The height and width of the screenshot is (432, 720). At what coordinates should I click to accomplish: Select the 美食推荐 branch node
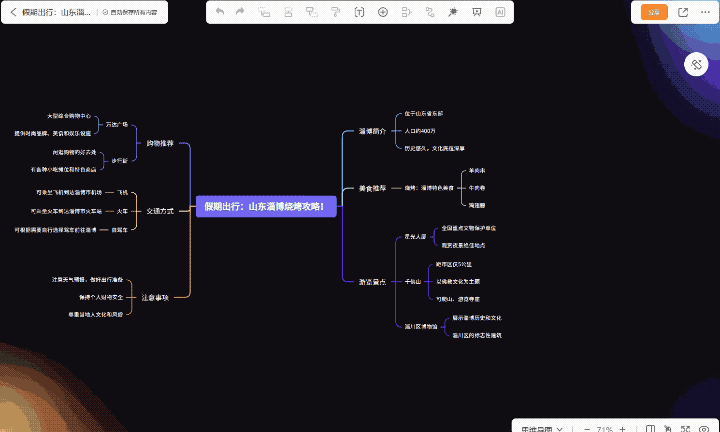(372, 188)
